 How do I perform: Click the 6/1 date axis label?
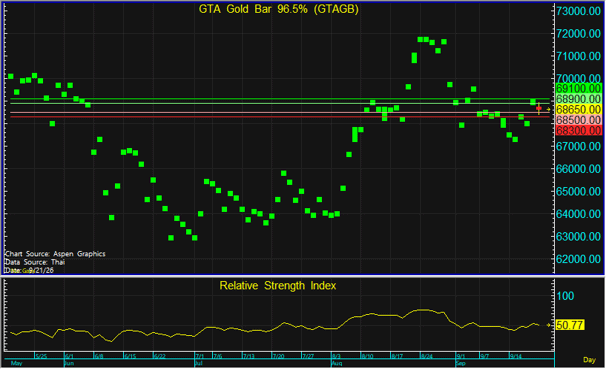pyautogui.click(x=70, y=356)
